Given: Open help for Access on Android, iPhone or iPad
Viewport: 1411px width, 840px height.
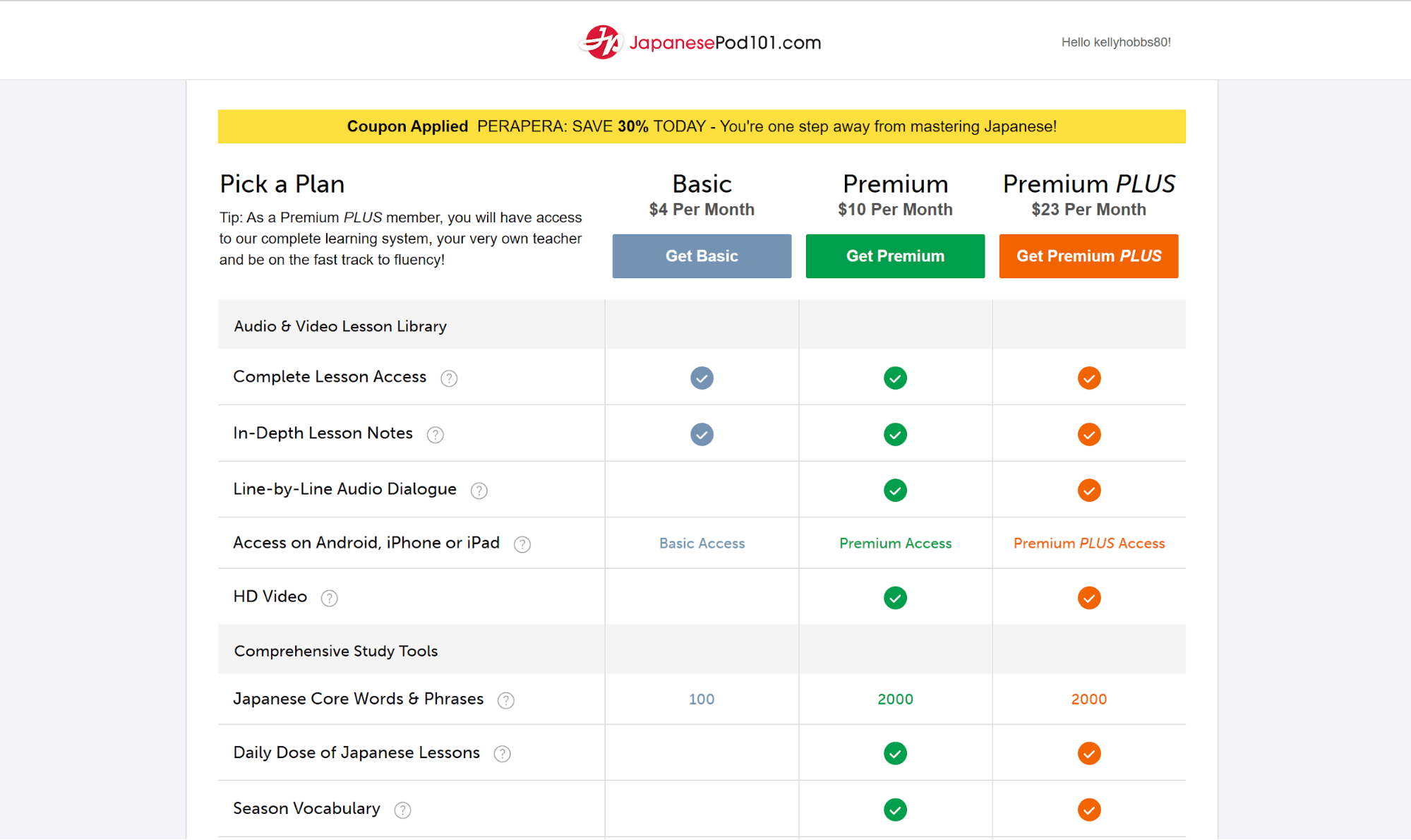Looking at the screenshot, I should 522,544.
